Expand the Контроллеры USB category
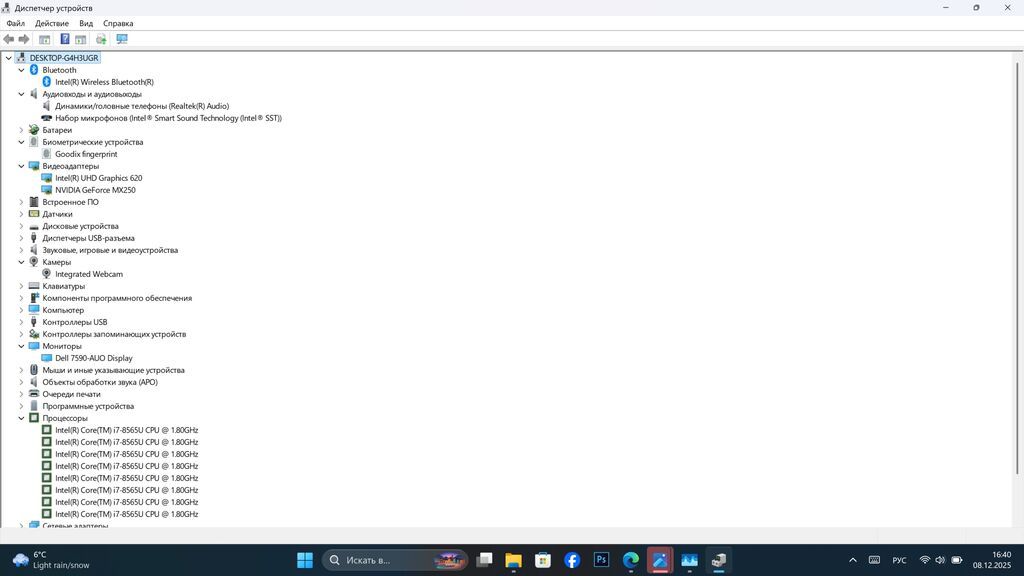Image resolution: width=1024 pixels, height=576 pixels. [x=21, y=322]
